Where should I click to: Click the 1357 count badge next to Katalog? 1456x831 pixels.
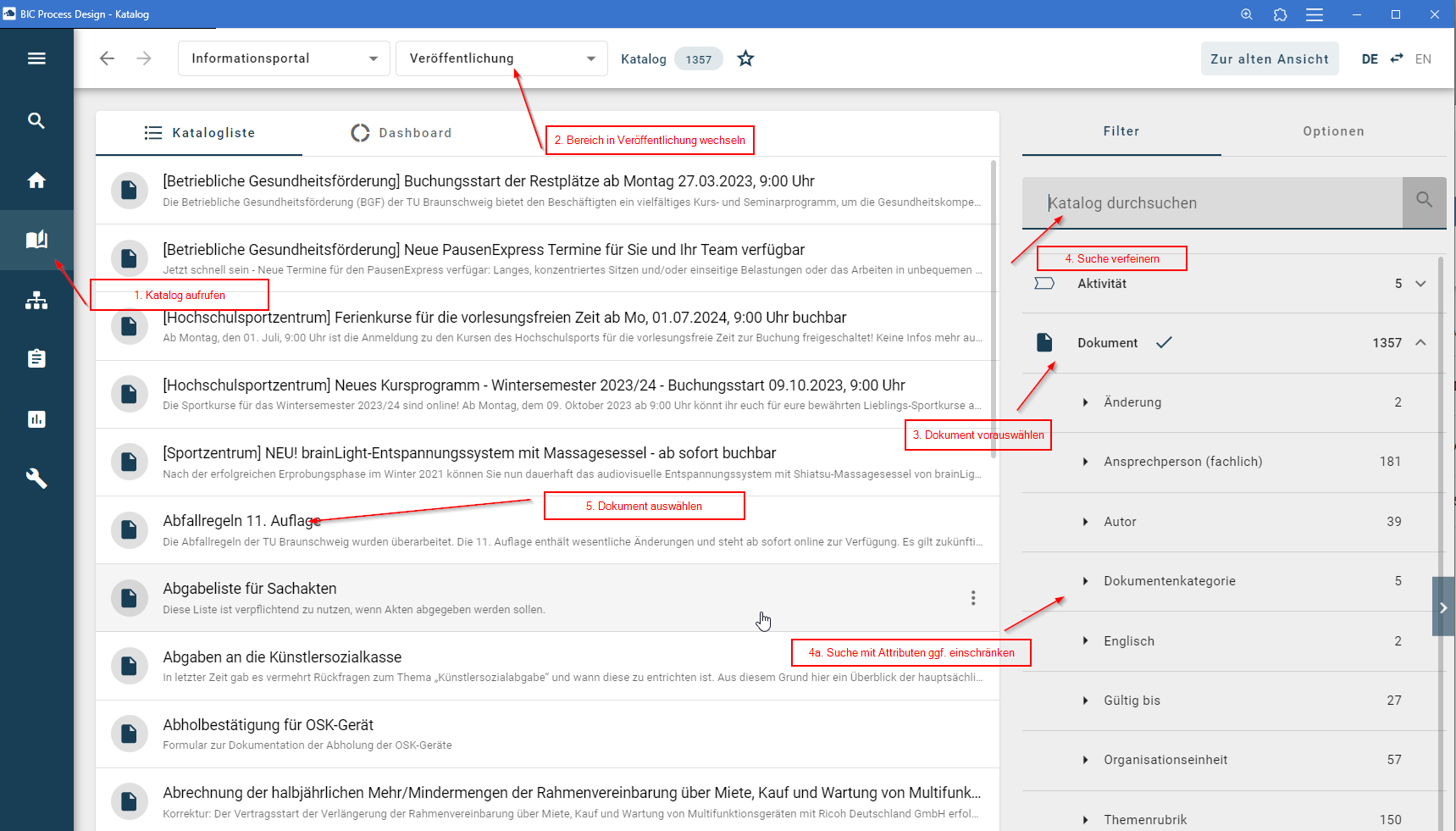coord(699,58)
